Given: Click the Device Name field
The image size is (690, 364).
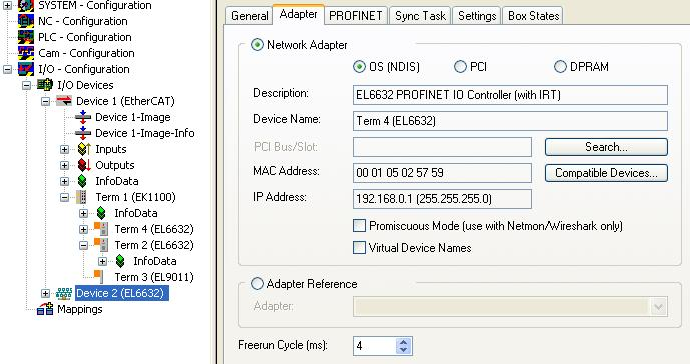Looking at the screenshot, I should coord(510,121).
